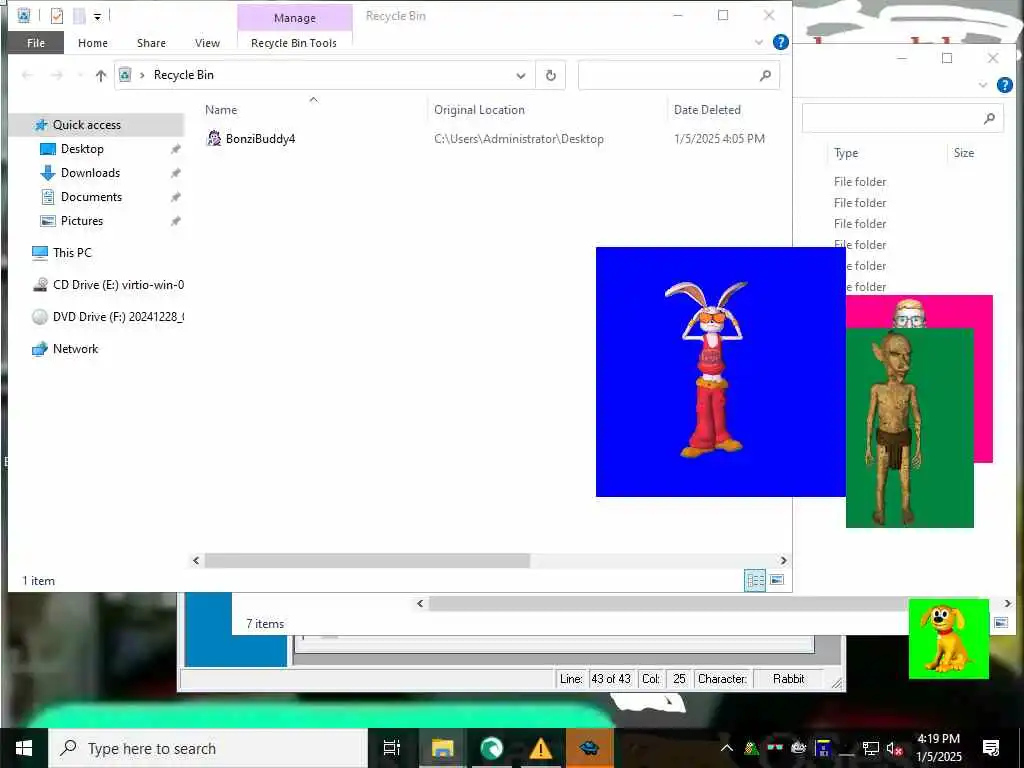Show hidden system tray icons
The image size is (1024, 768).
point(726,748)
